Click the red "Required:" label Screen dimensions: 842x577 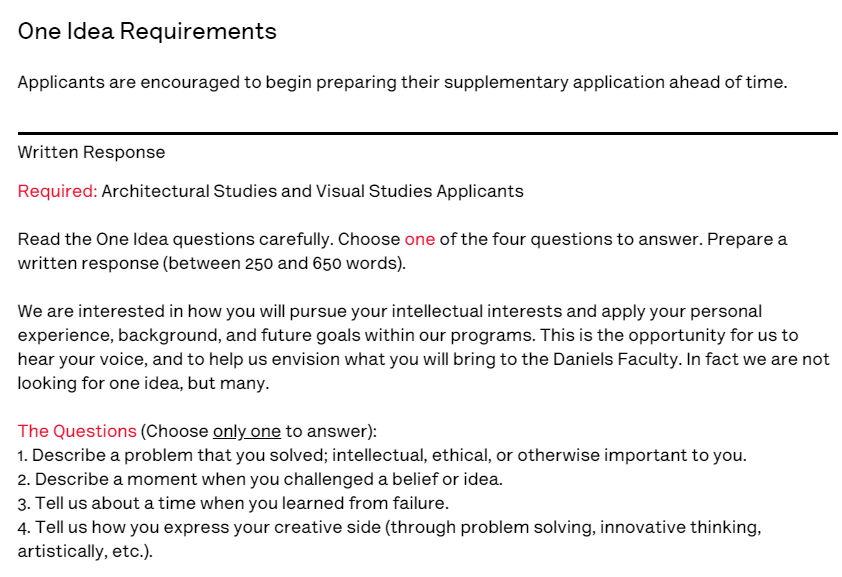57,191
